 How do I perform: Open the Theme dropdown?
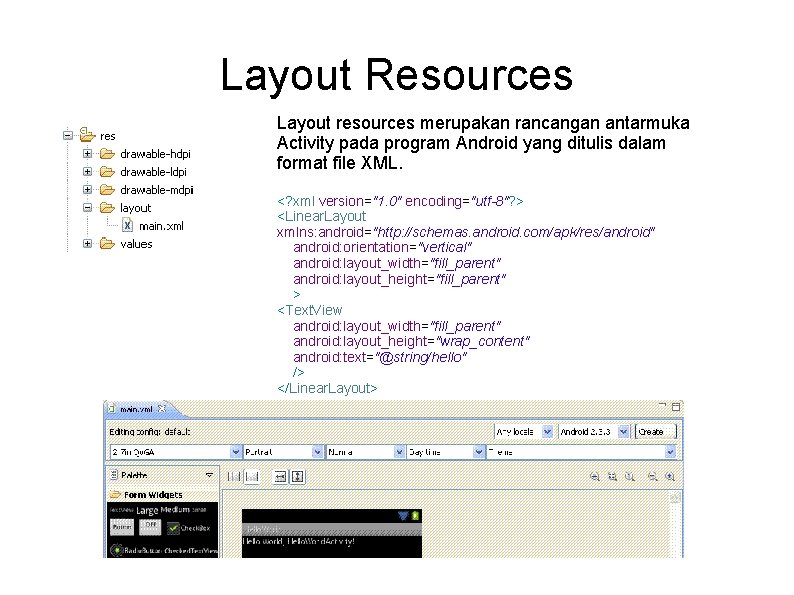[581, 451]
